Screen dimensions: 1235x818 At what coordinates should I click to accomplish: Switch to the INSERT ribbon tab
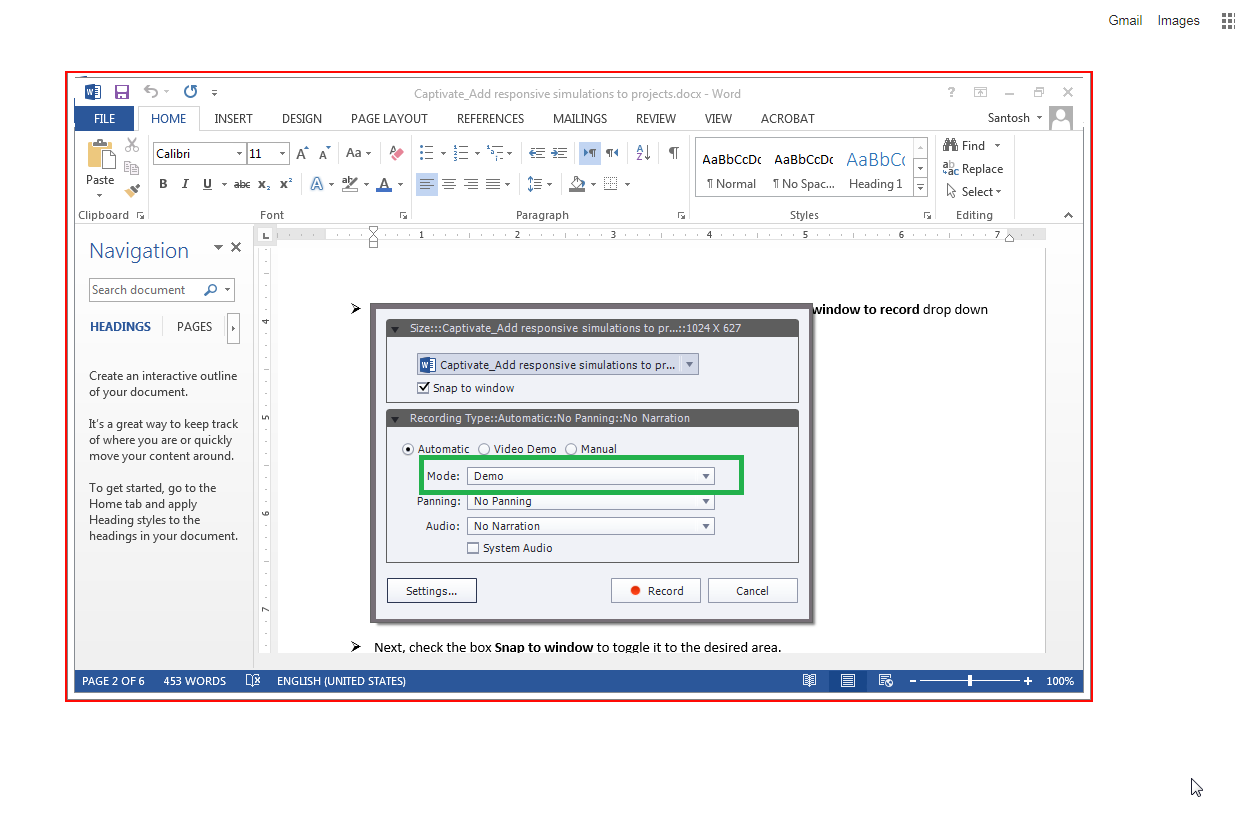click(233, 118)
